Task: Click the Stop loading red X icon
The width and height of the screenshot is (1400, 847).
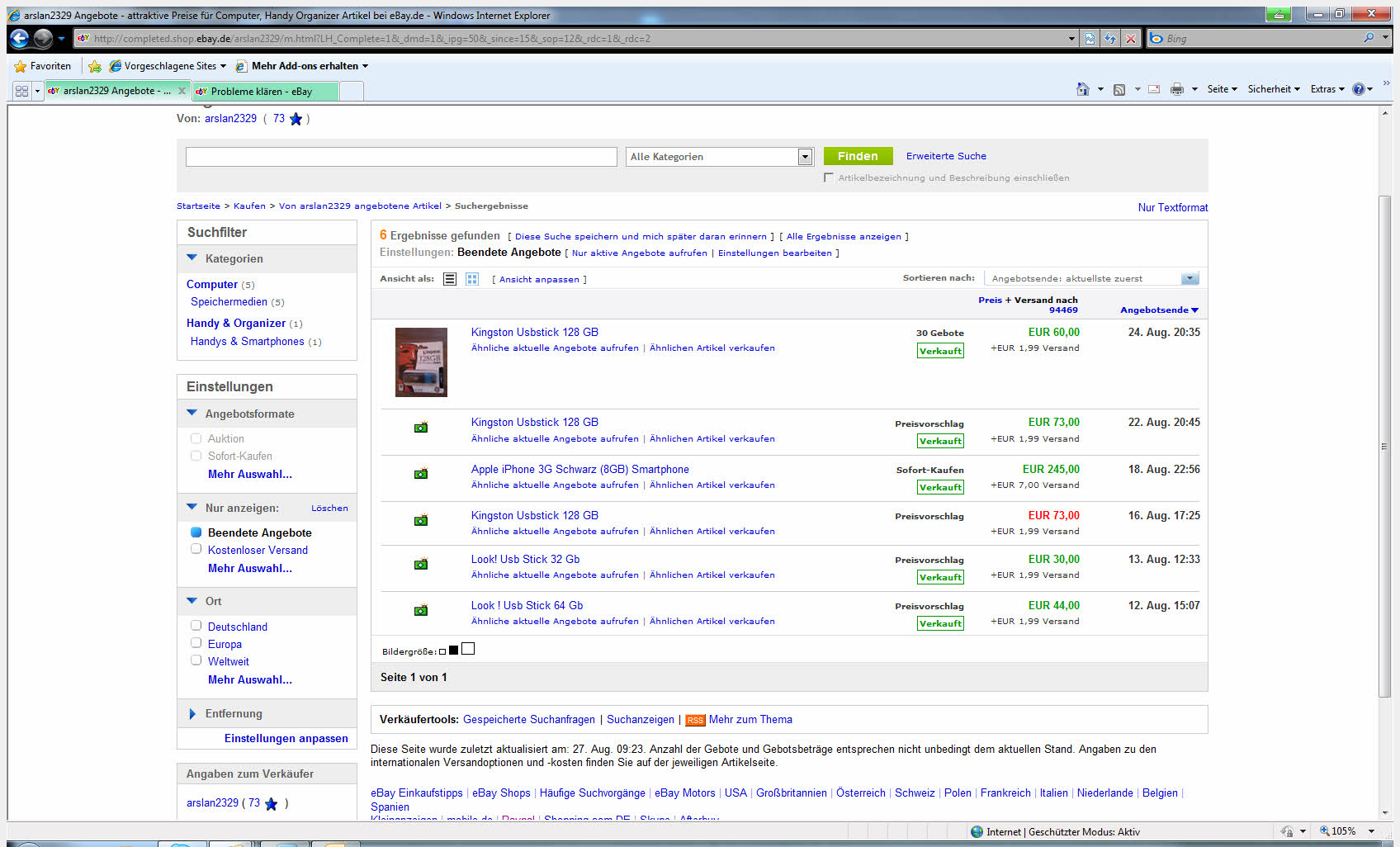Action: click(1131, 38)
